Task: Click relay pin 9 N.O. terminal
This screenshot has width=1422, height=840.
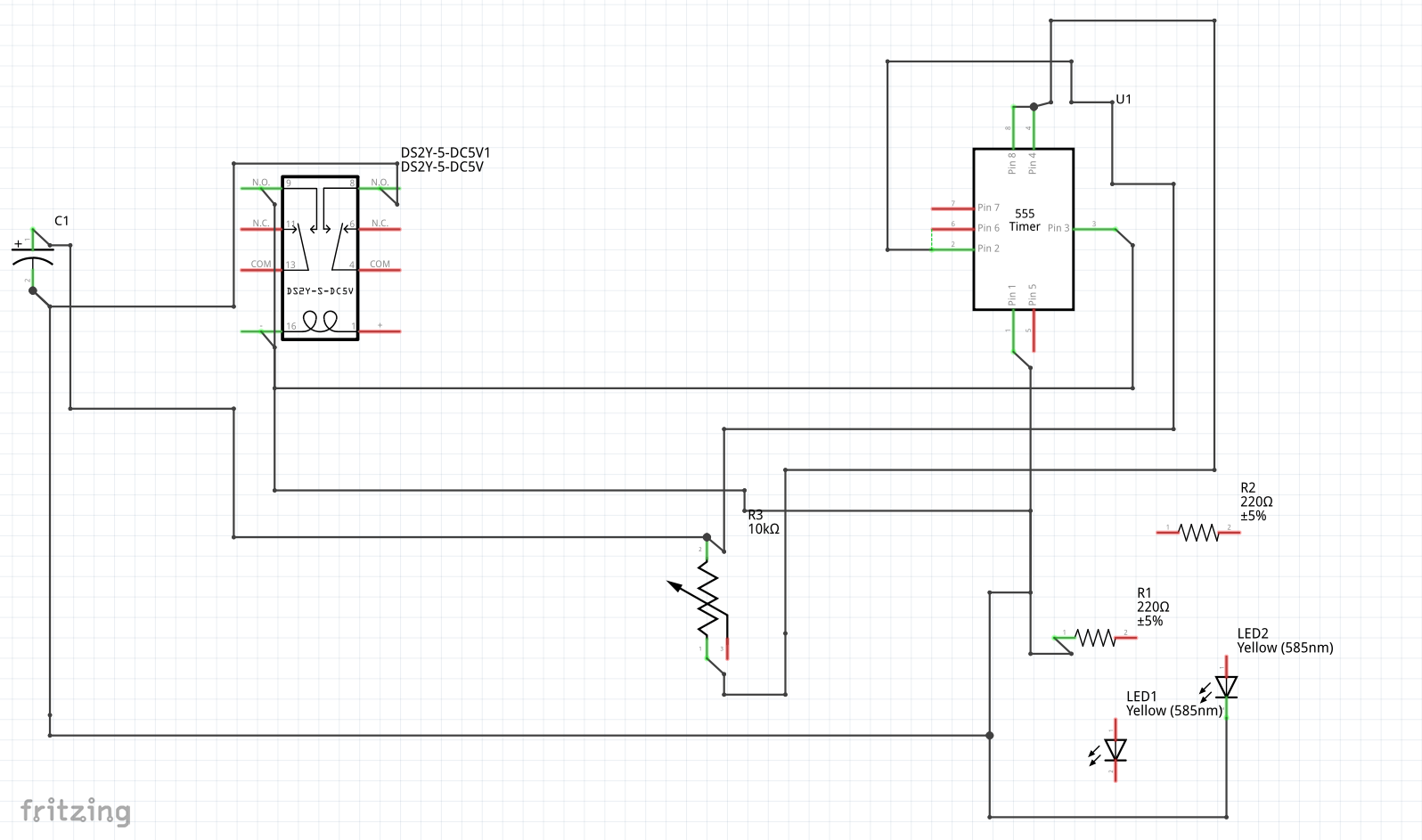Action: click(261, 188)
